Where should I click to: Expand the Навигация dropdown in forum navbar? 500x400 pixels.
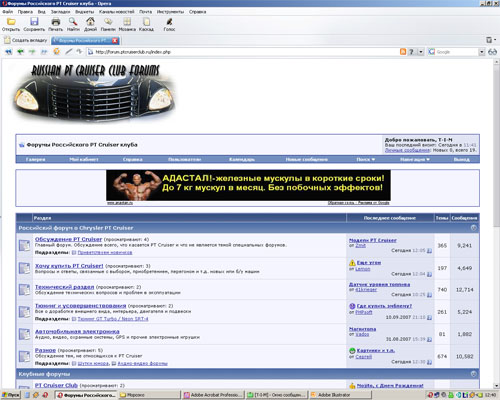[x=415, y=159]
